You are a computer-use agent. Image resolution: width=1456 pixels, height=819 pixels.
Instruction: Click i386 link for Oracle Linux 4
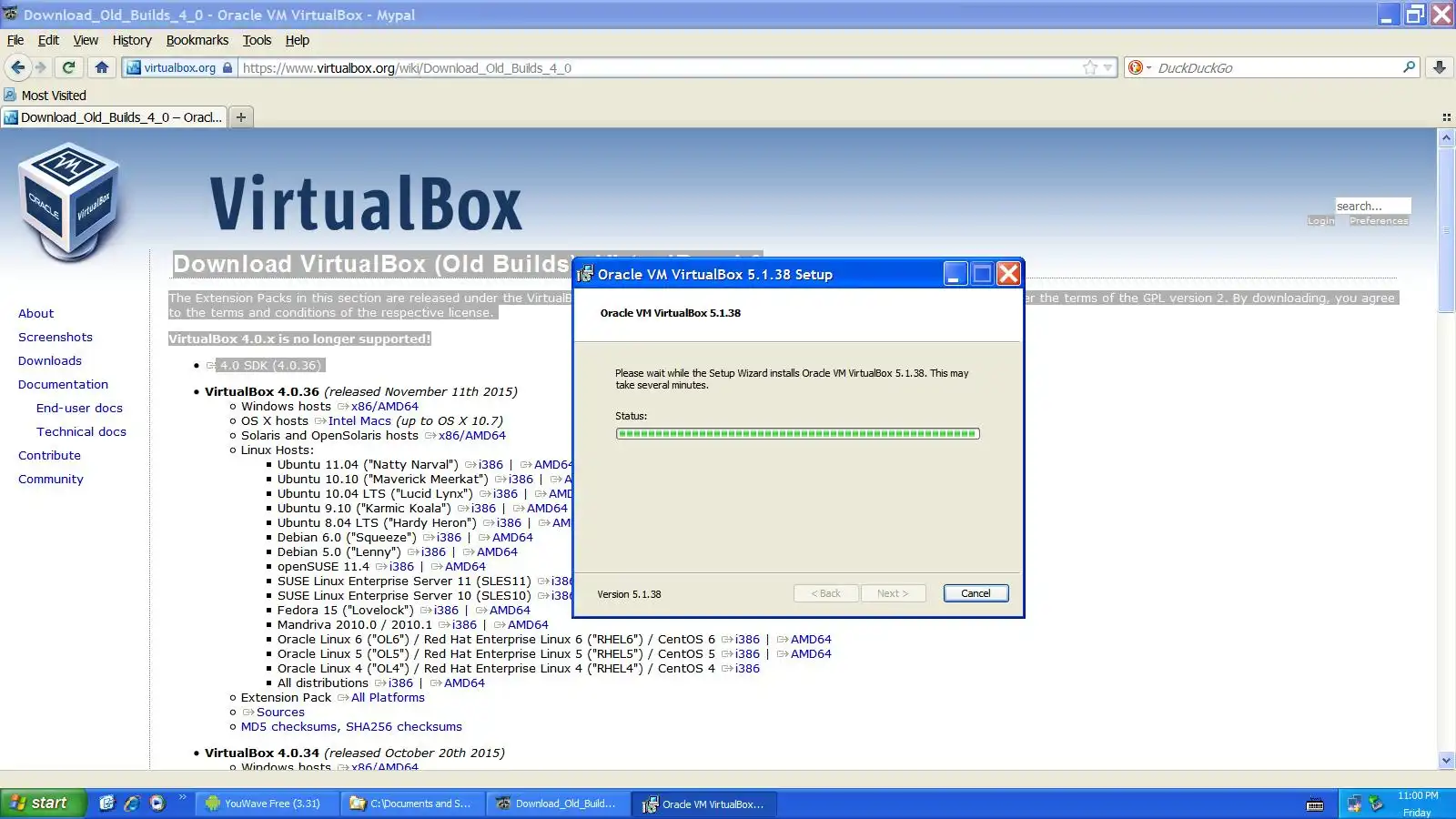pos(747,669)
